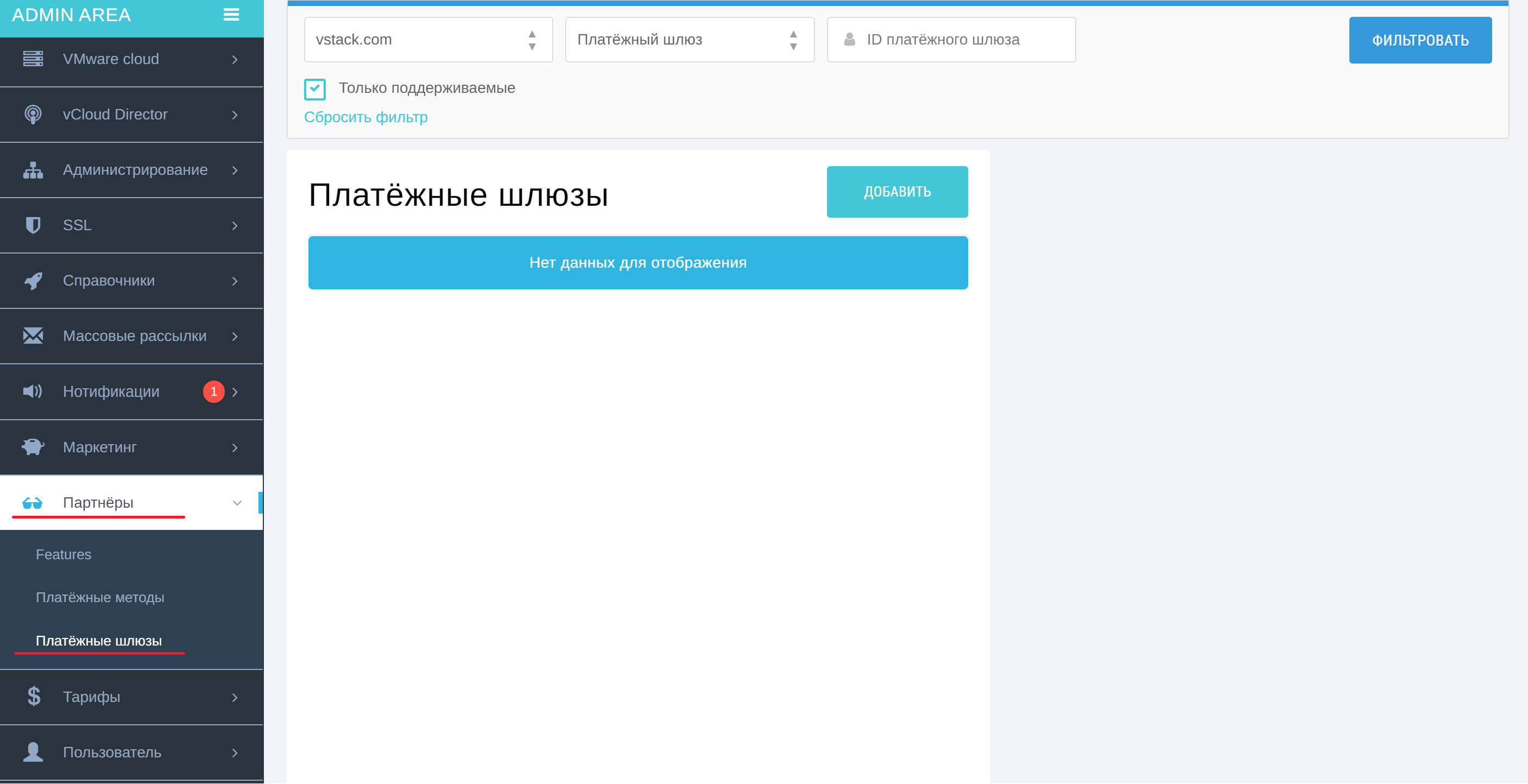
Task: Open Тарифы menu item
Action: coord(132,698)
